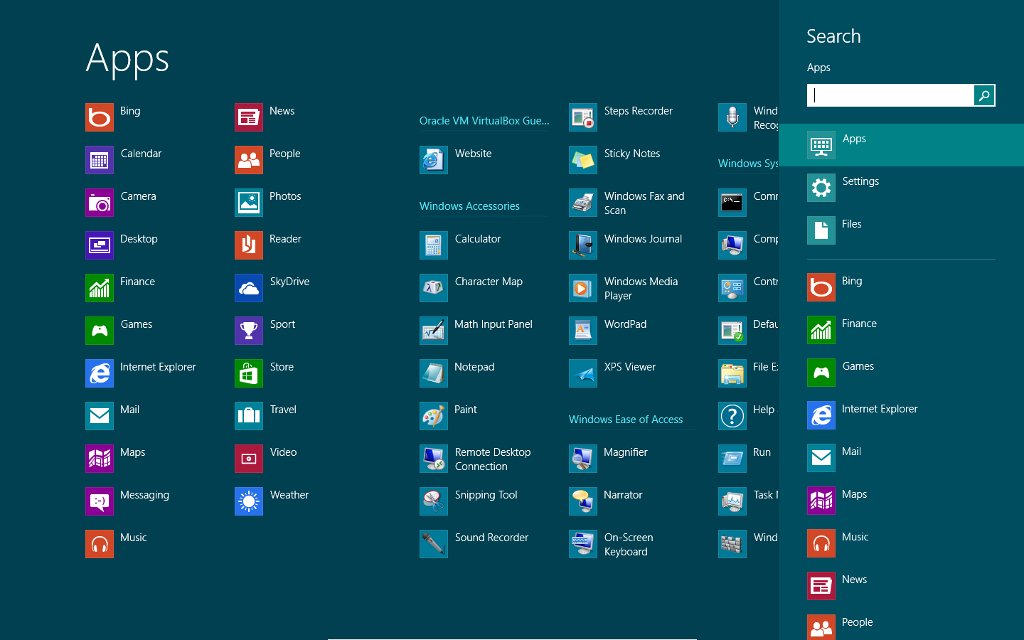
Task: Click the Windows Ease of Access header
Action: [626, 419]
